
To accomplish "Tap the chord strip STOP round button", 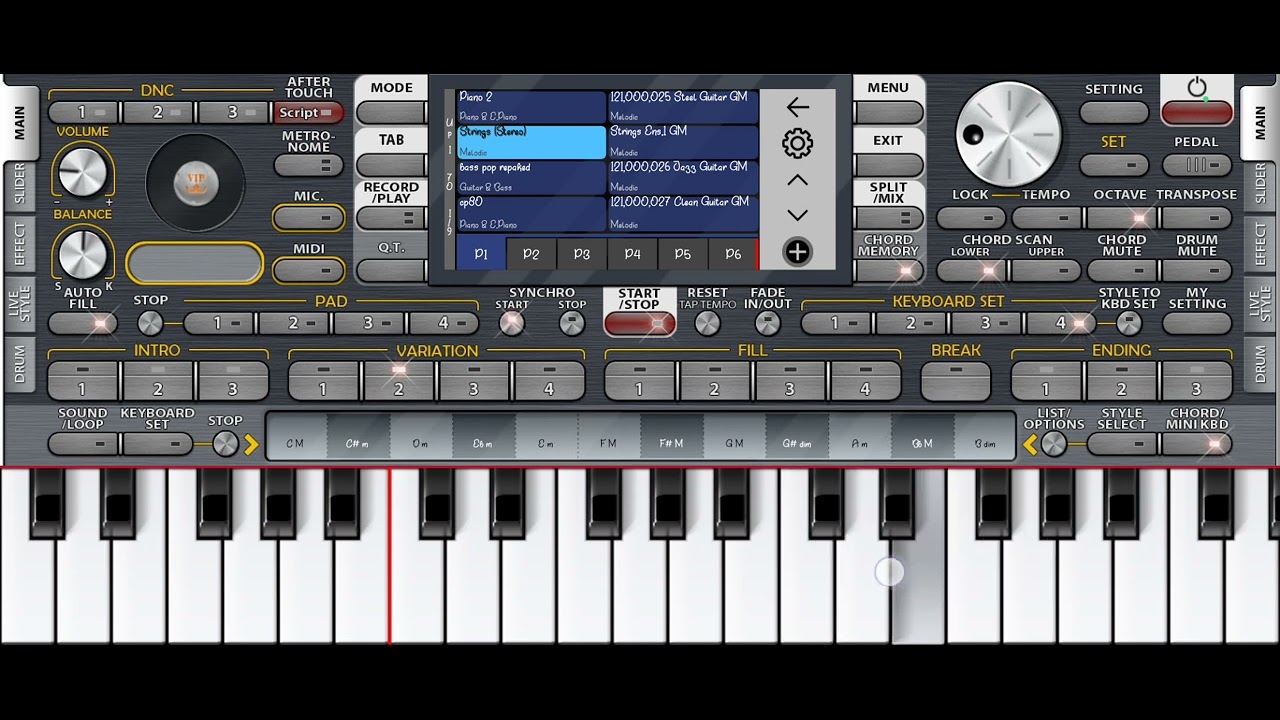I will (226, 444).
